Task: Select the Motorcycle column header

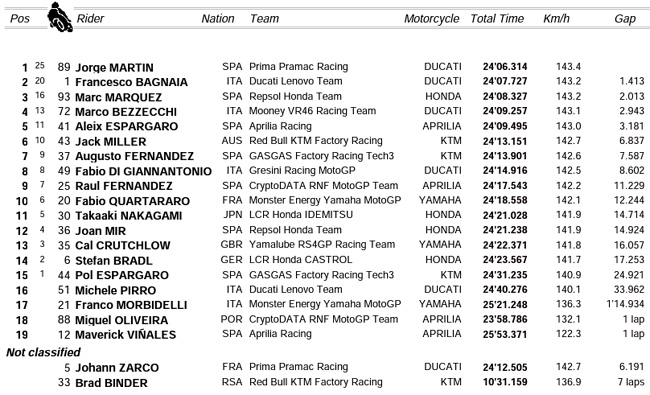Action: (432, 19)
